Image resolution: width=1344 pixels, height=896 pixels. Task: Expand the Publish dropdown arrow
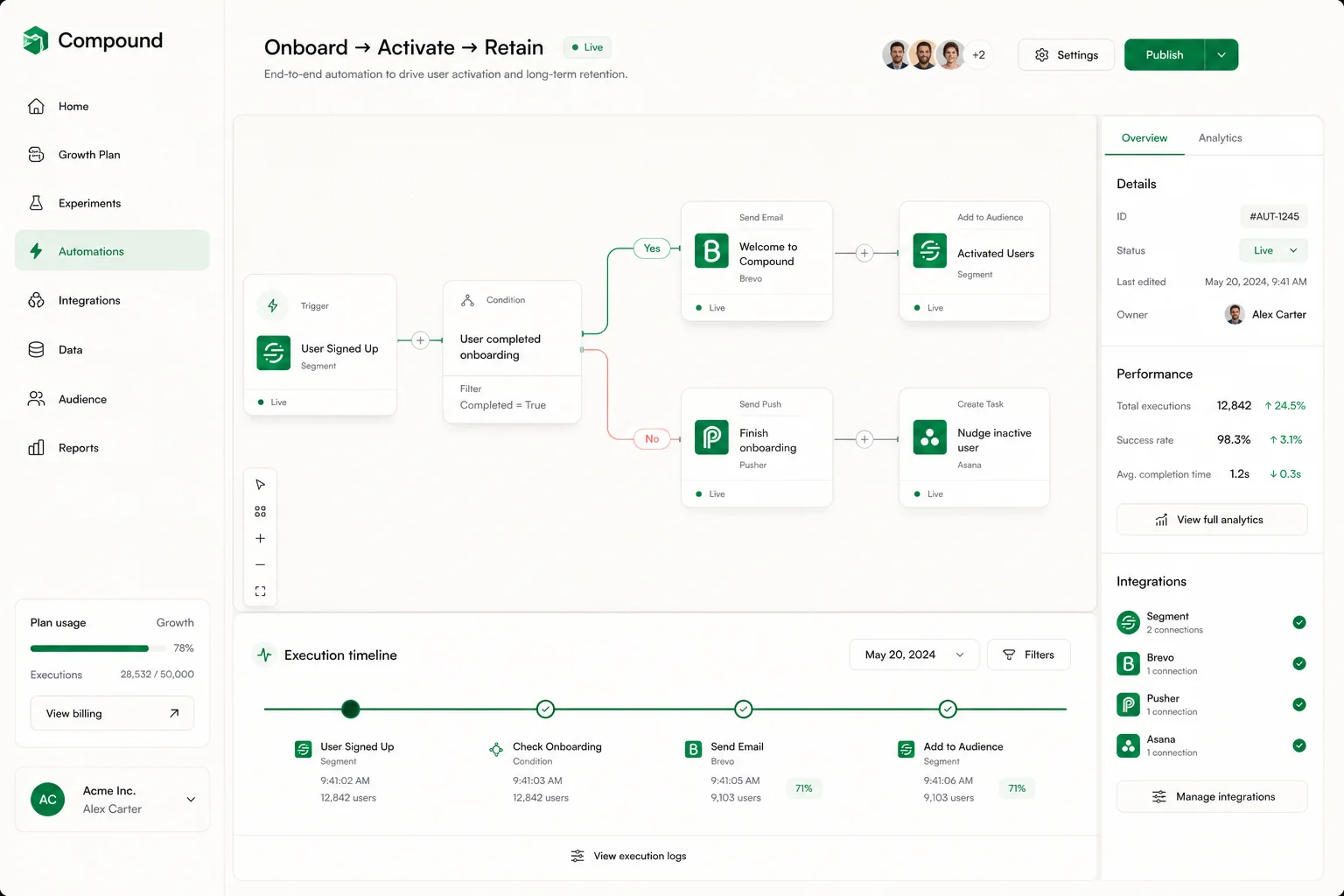(x=1221, y=54)
